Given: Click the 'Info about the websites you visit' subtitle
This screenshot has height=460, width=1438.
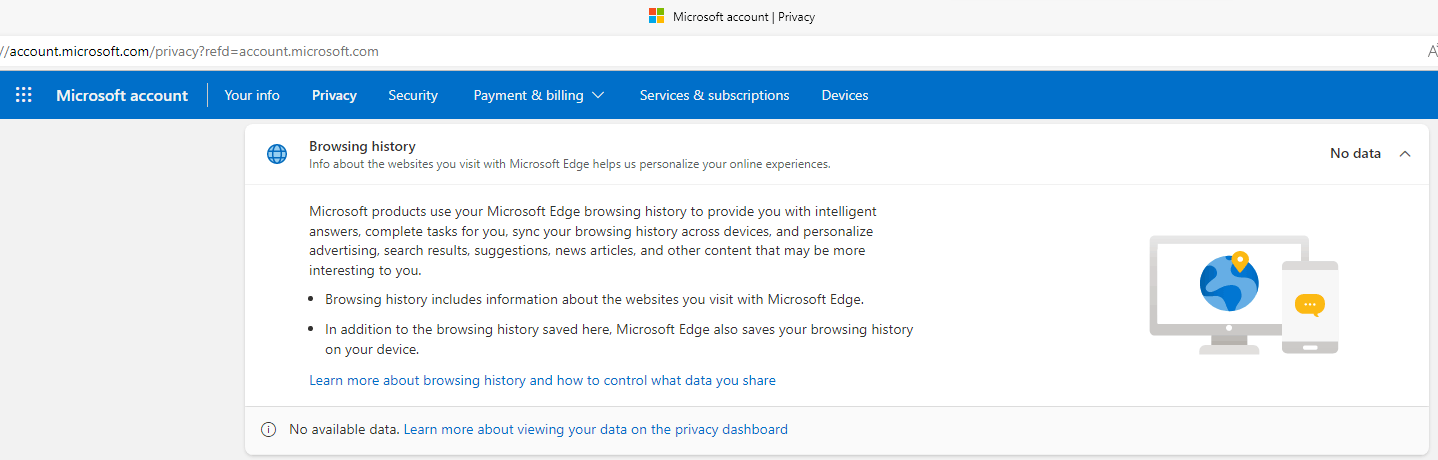Looking at the screenshot, I should (570, 163).
